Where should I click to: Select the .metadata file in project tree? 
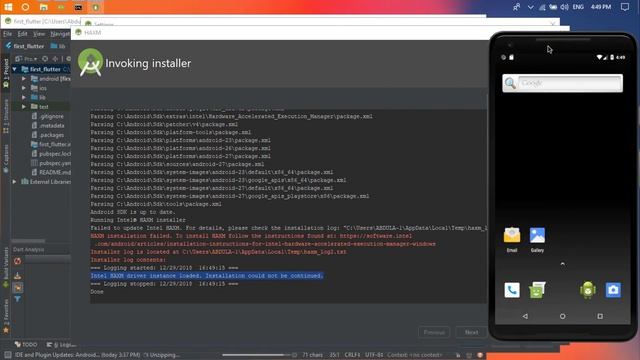pyautogui.click(x=48, y=126)
